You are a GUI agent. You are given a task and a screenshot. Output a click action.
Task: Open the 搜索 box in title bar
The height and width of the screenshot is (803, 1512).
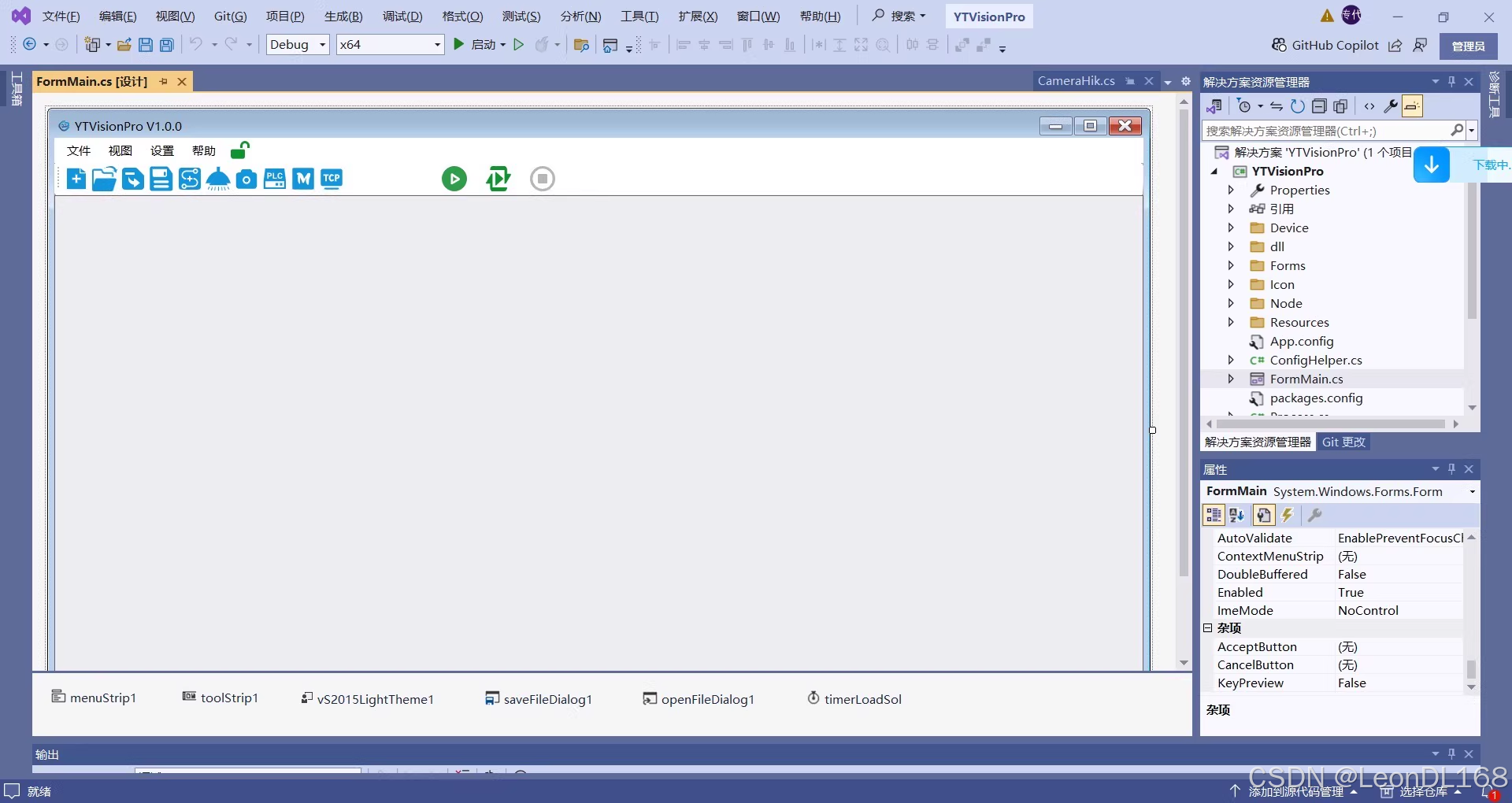(x=899, y=16)
